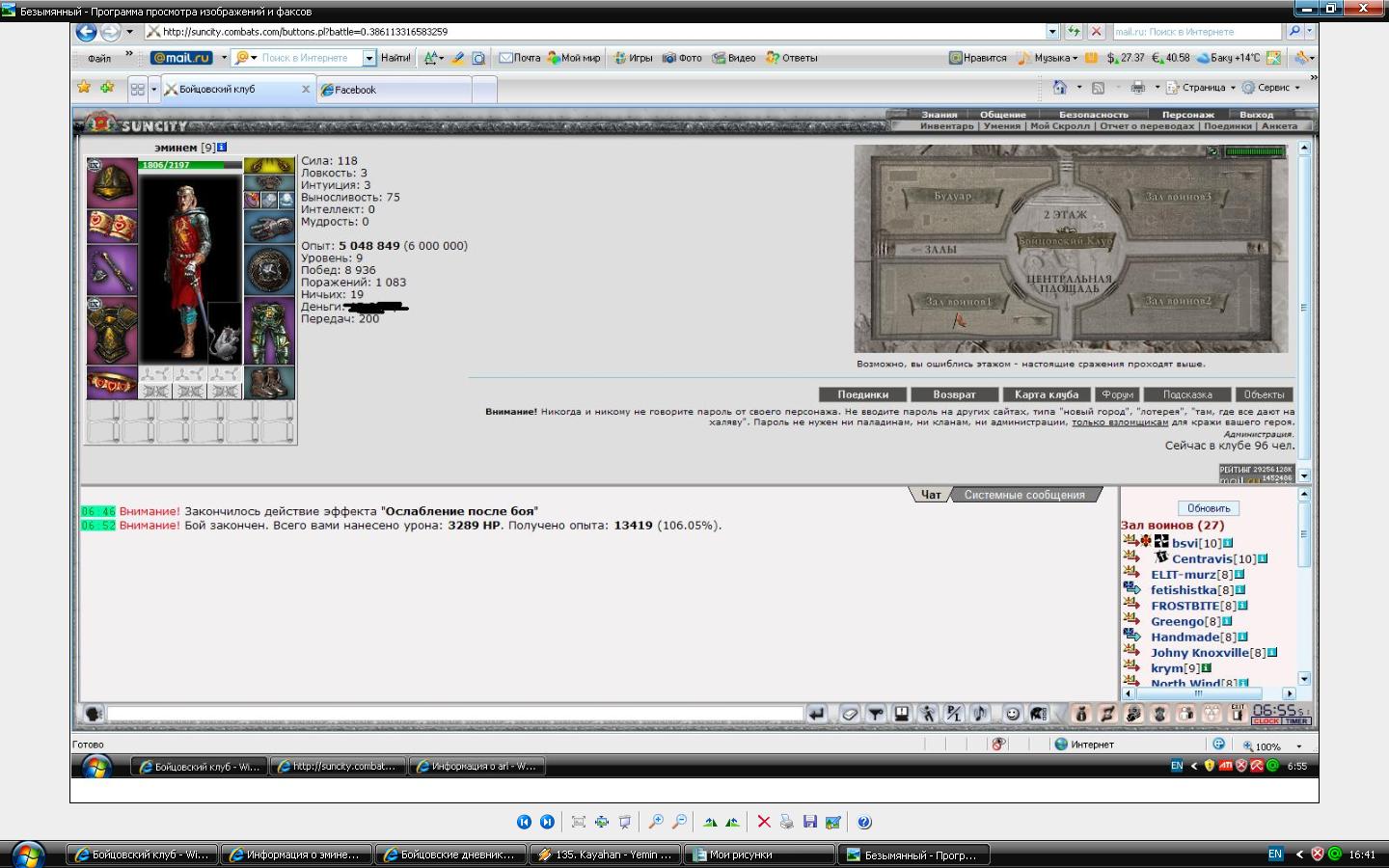The width and height of the screenshot is (1389, 868).
Task: Click the flail weapon equipment slot
Action: [x=112, y=270]
